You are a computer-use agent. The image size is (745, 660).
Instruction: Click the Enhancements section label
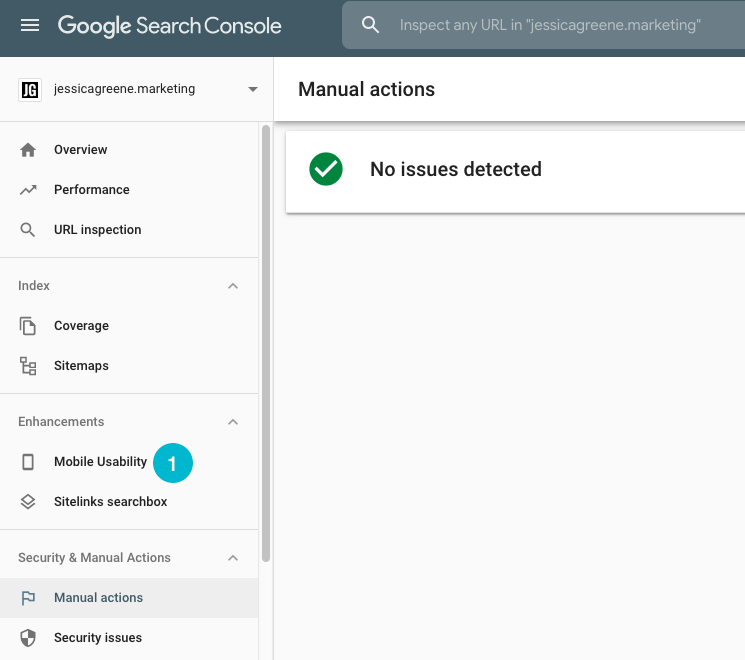coord(61,421)
